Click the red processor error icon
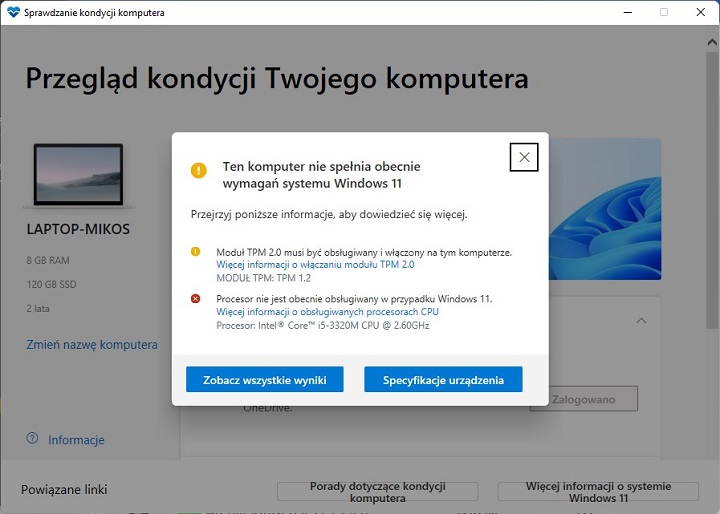The width and height of the screenshot is (720, 514). pyautogui.click(x=196, y=299)
